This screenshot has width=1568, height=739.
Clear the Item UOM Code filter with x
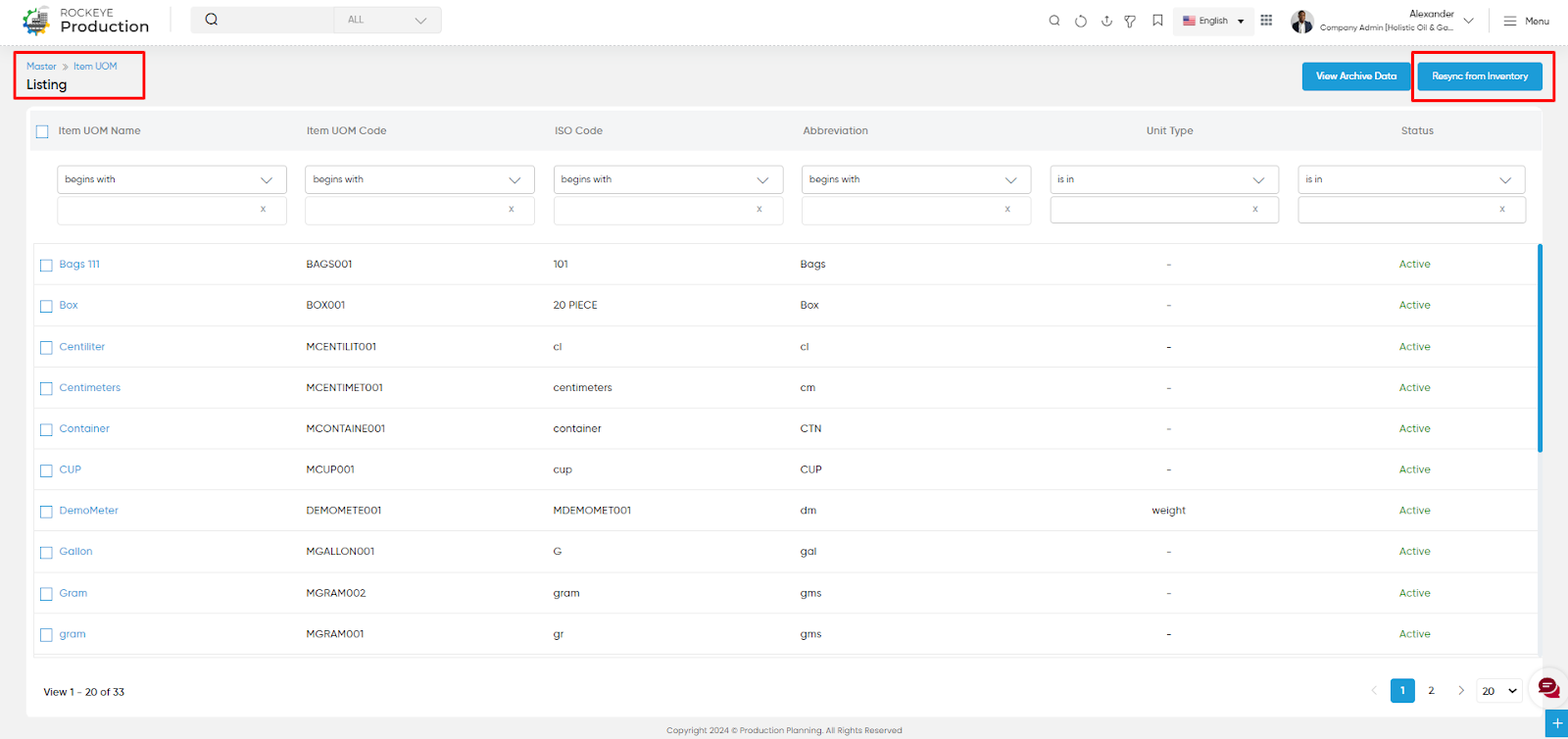coord(511,209)
